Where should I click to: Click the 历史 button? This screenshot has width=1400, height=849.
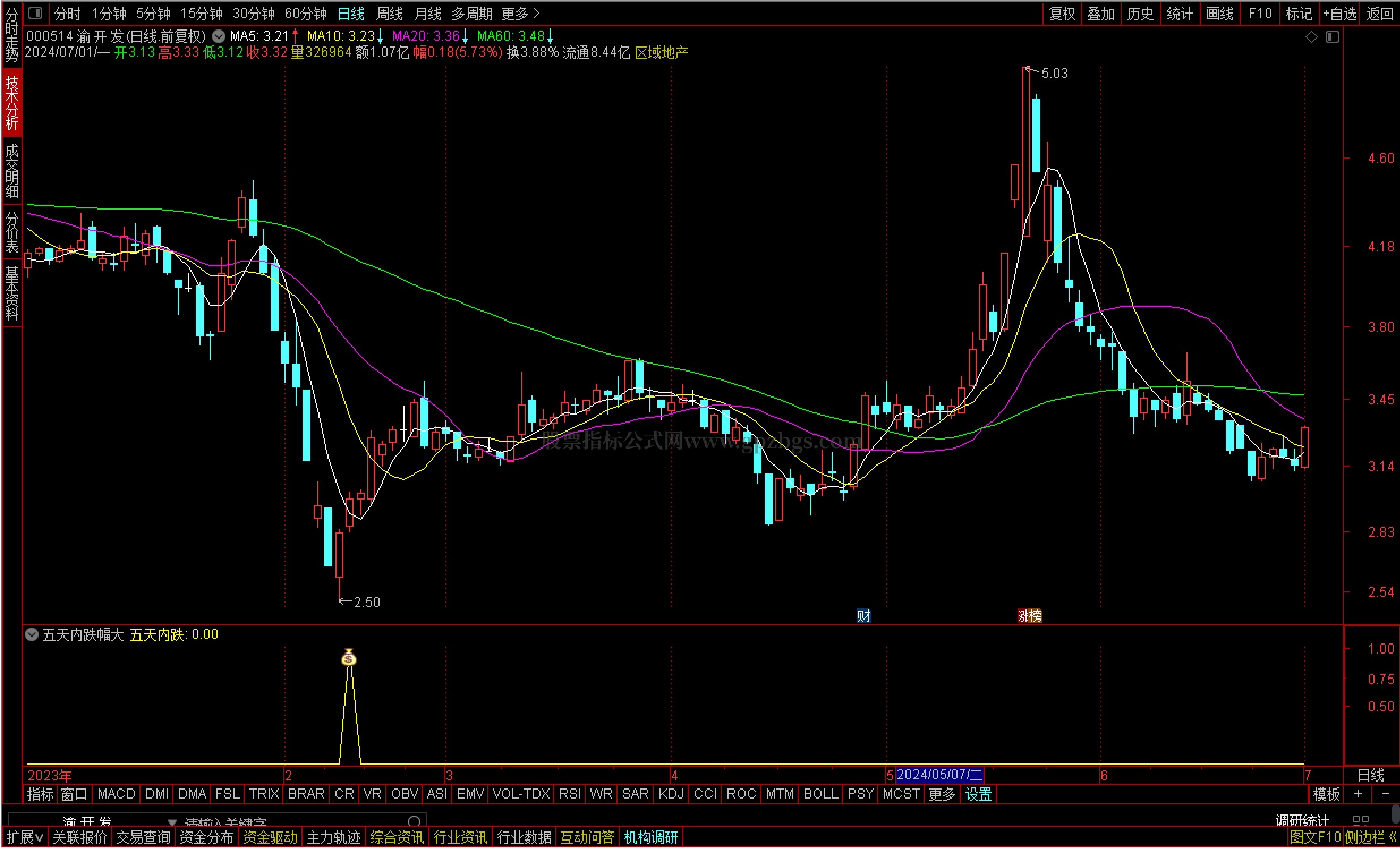click(1141, 13)
